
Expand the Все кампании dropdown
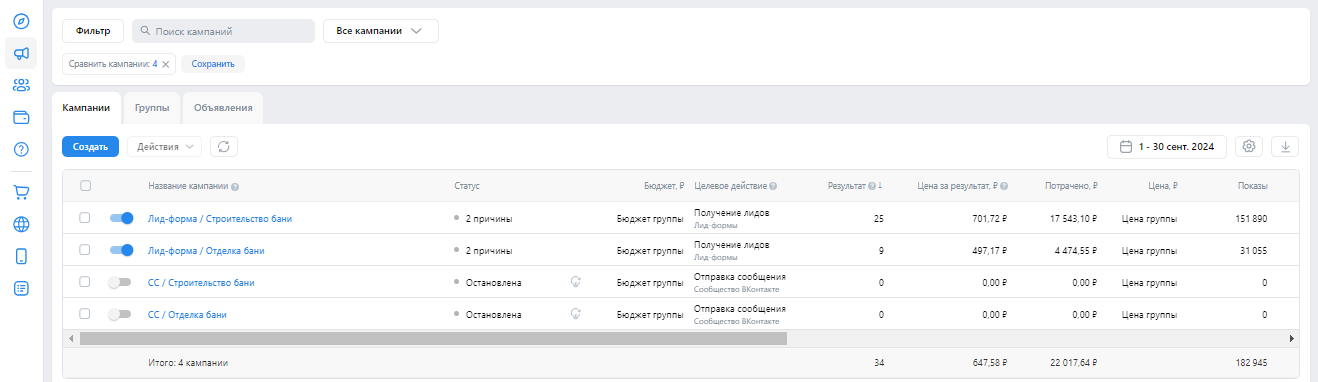coord(380,31)
